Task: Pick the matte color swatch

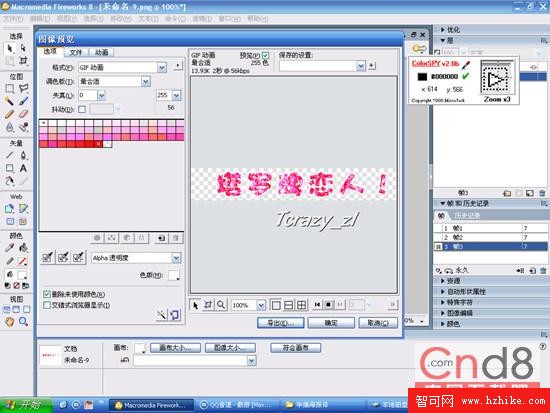Action: point(174,275)
